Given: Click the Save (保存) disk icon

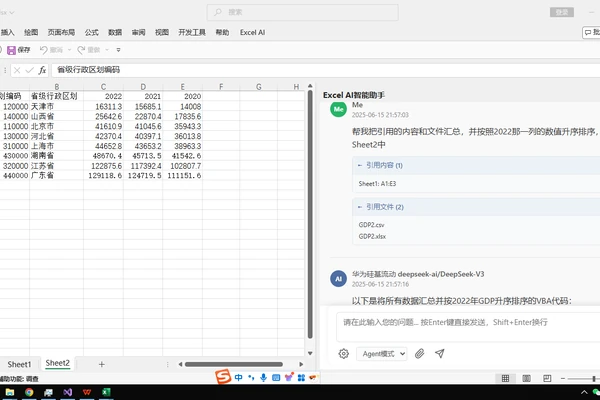Looking at the screenshot, I should [11, 50].
